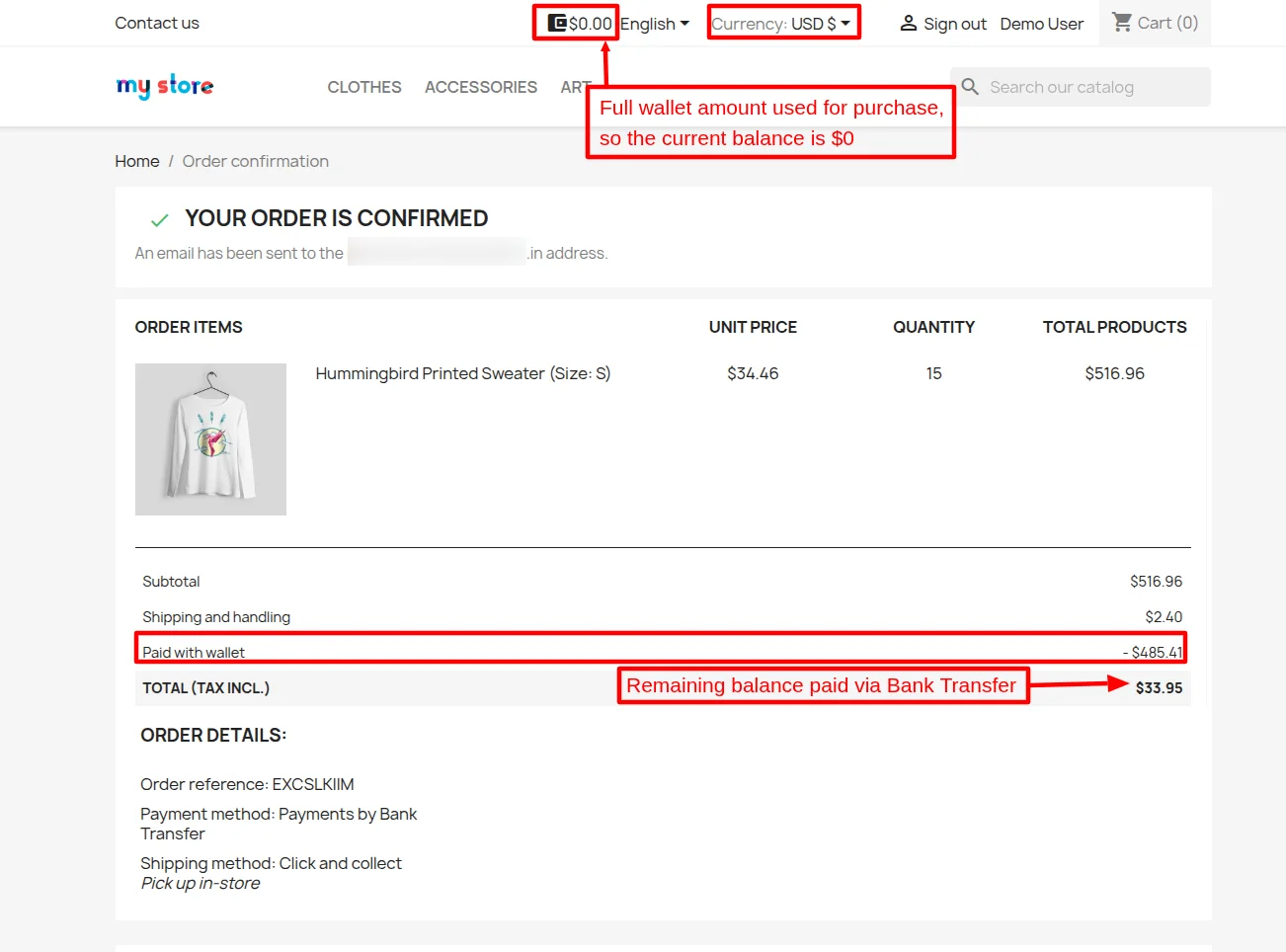Click the magnifying glass search icon
This screenshot has height=952, width=1286.
click(x=970, y=87)
